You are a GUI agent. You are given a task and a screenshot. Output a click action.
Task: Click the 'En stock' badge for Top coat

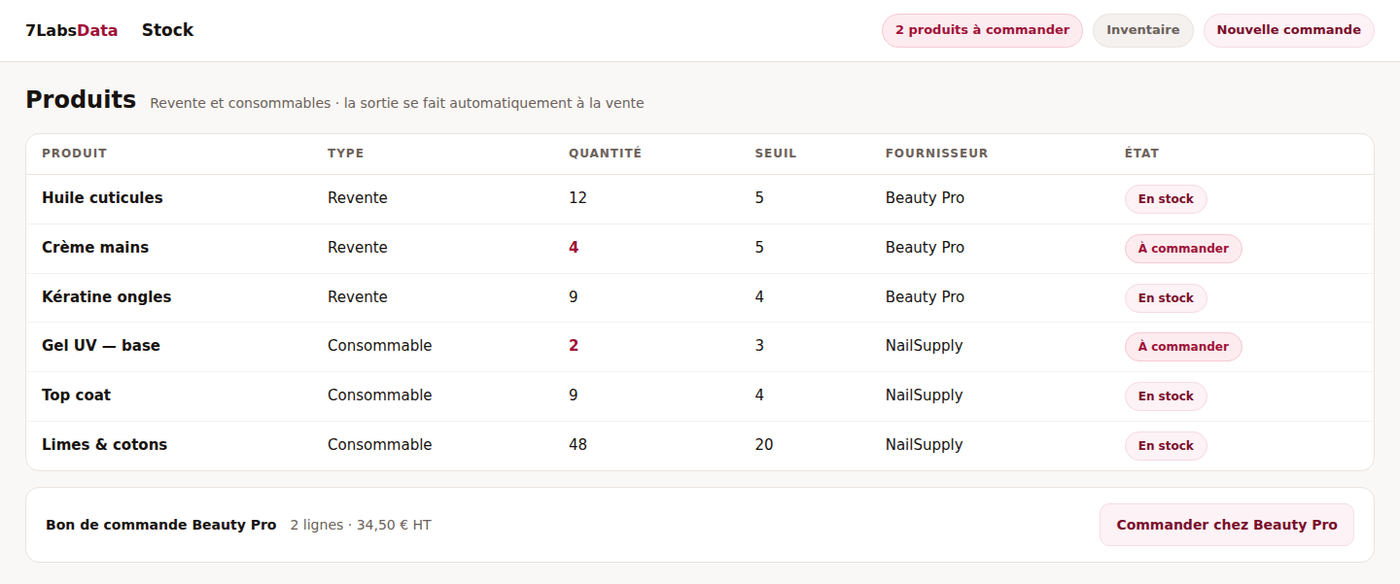[1166, 396]
